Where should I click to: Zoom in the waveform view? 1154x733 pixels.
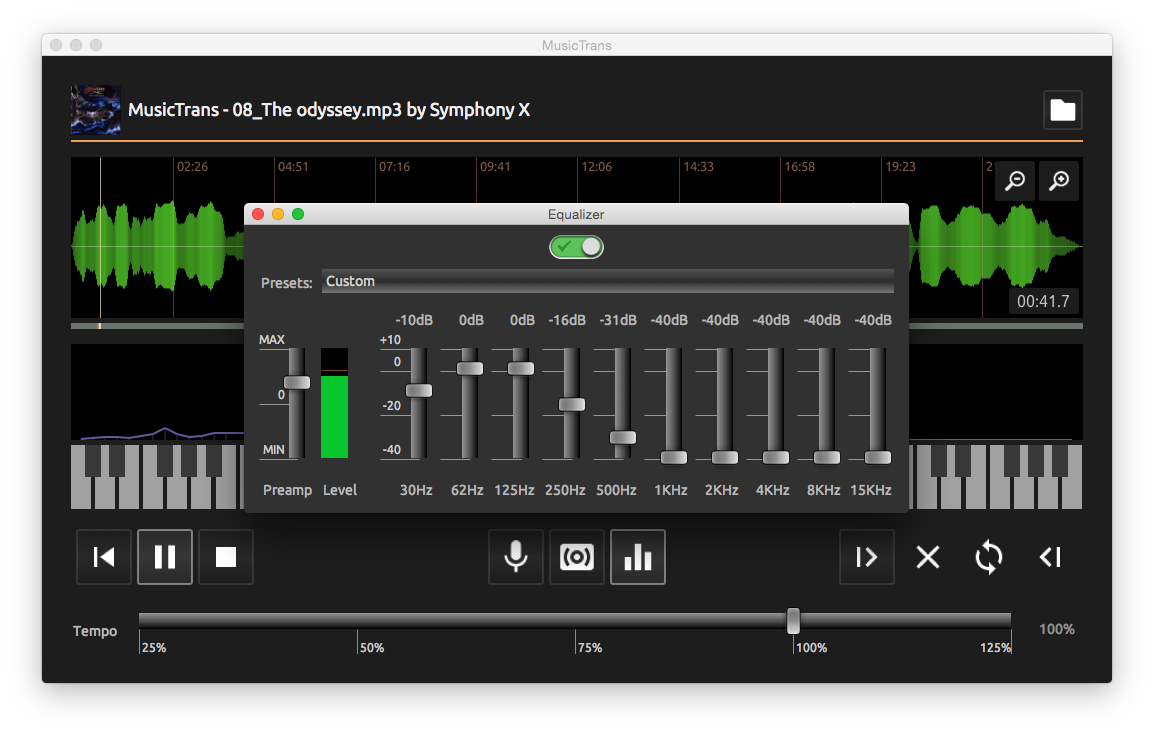click(x=1059, y=180)
